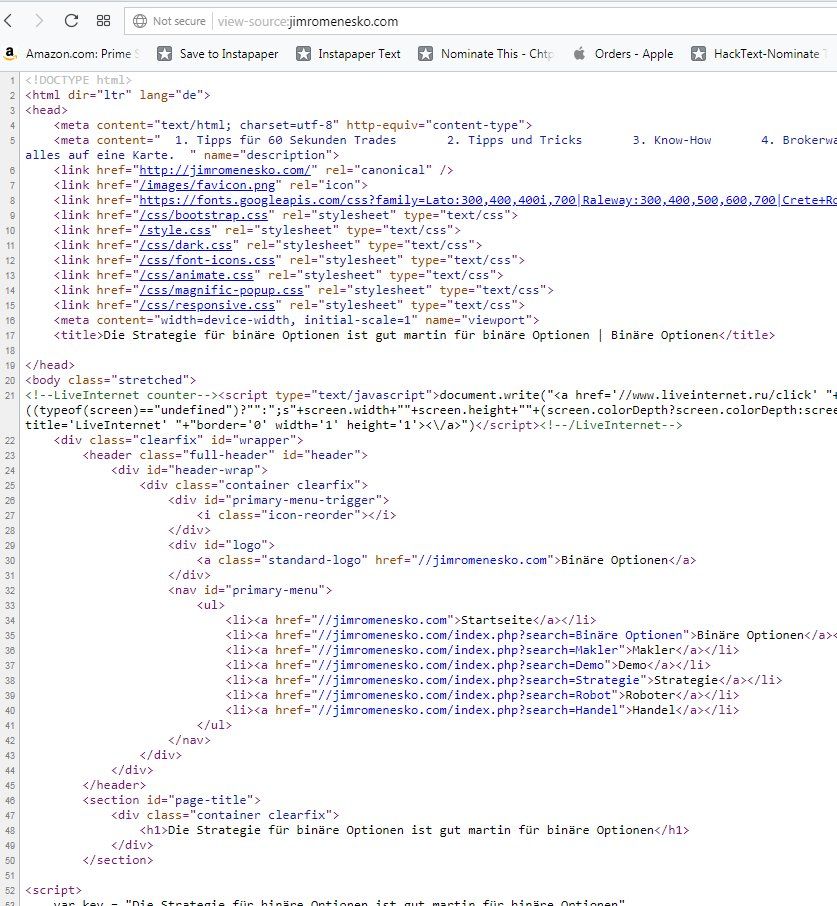Go back with the browser back arrow
The width and height of the screenshot is (837, 906).
tap(8, 21)
